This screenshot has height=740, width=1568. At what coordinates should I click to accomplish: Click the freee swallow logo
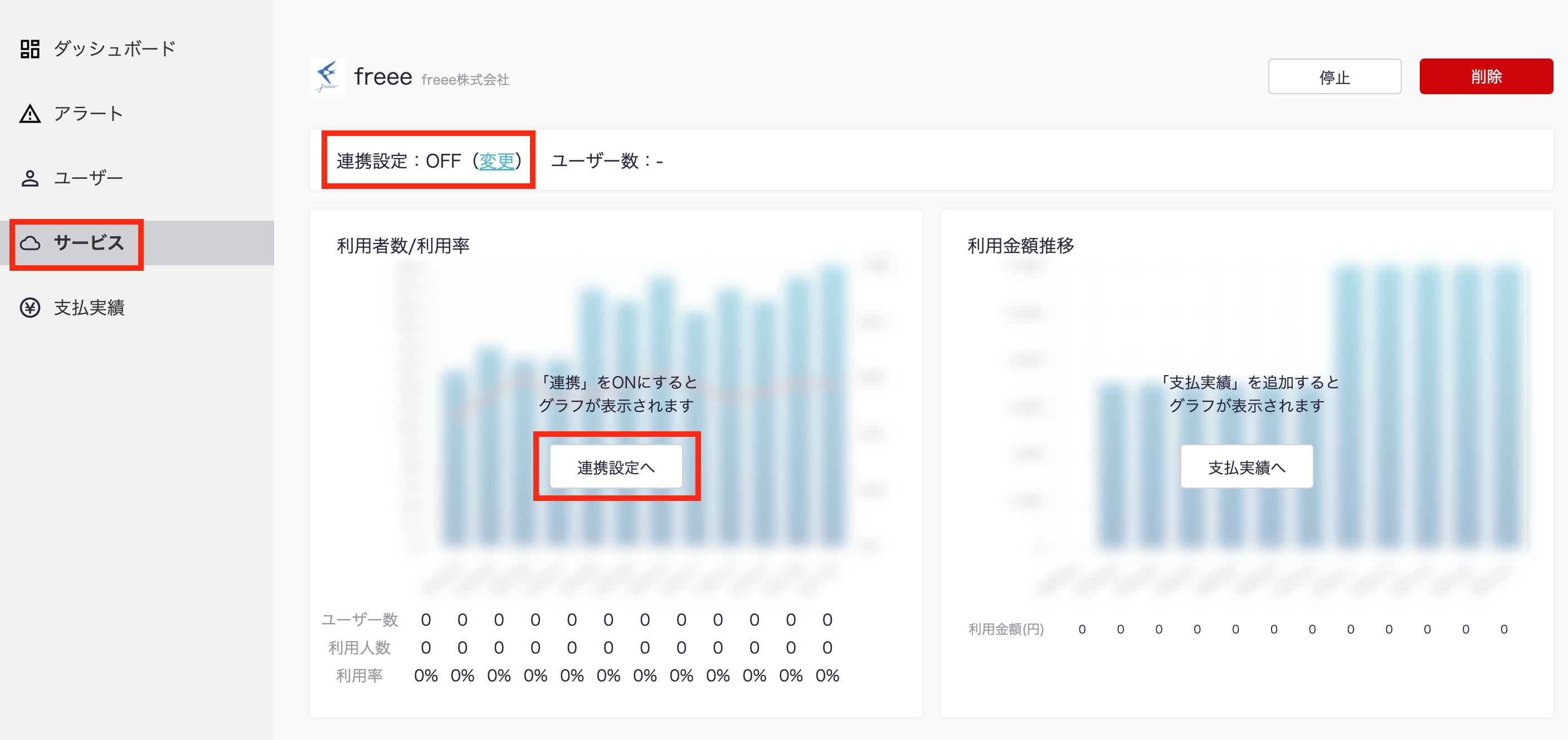(x=328, y=77)
